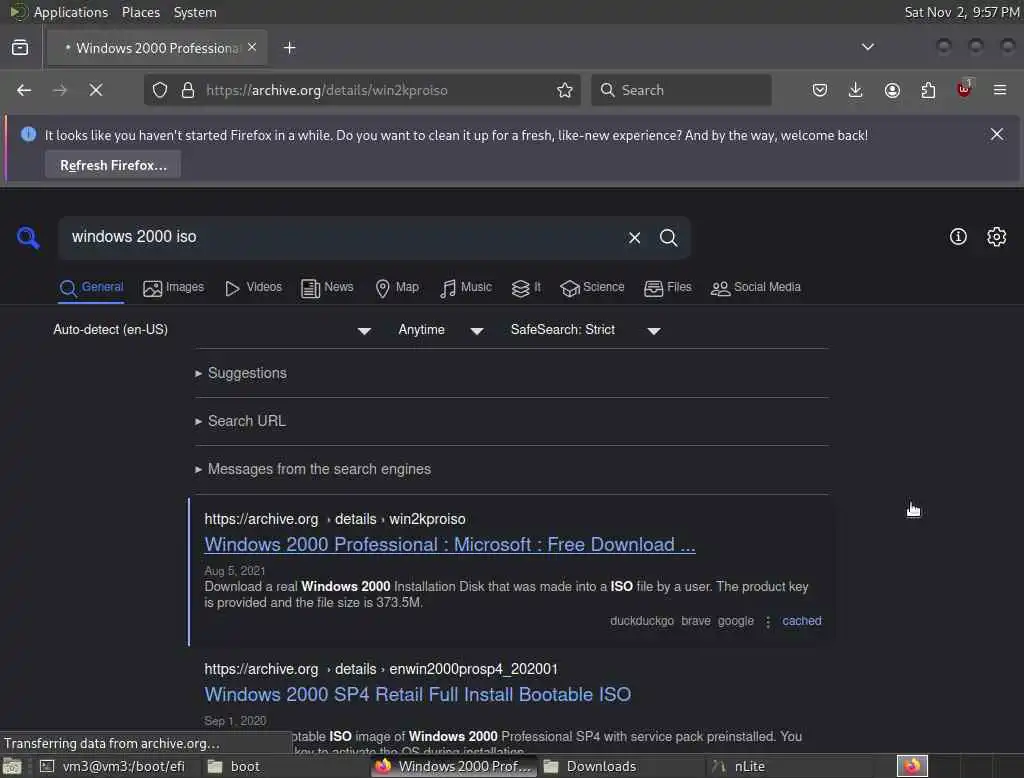Open the Places menu
The width and height of the screenshot is (1024, 778).
(141, 12)
